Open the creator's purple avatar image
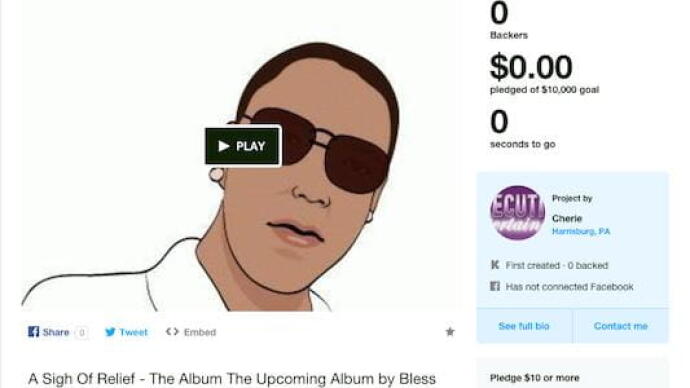Screen dimensions: 690x388 (x=518, y=212)
